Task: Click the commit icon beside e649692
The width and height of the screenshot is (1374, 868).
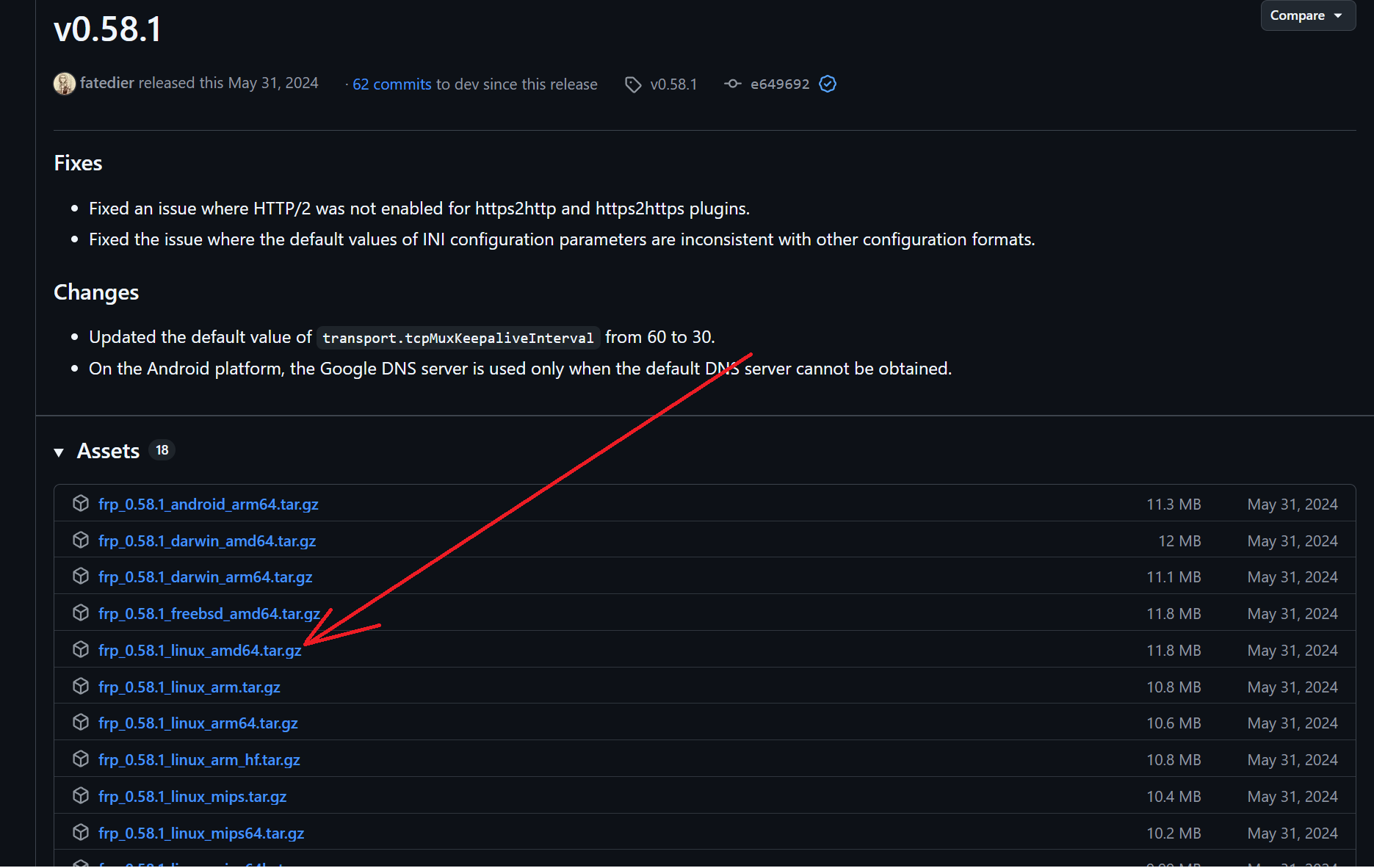Action: [733, 84]
